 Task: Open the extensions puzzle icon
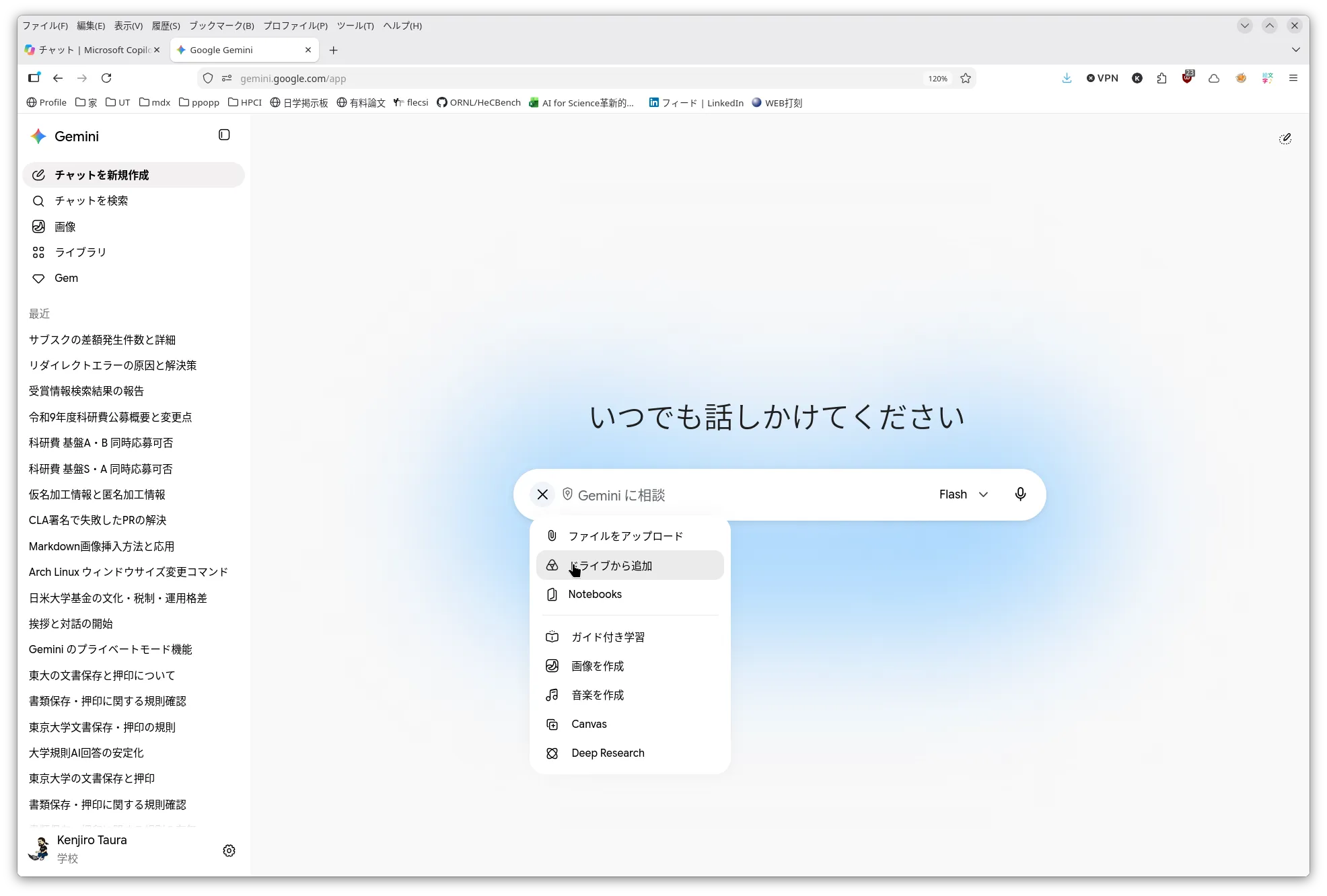[1161, 78]
